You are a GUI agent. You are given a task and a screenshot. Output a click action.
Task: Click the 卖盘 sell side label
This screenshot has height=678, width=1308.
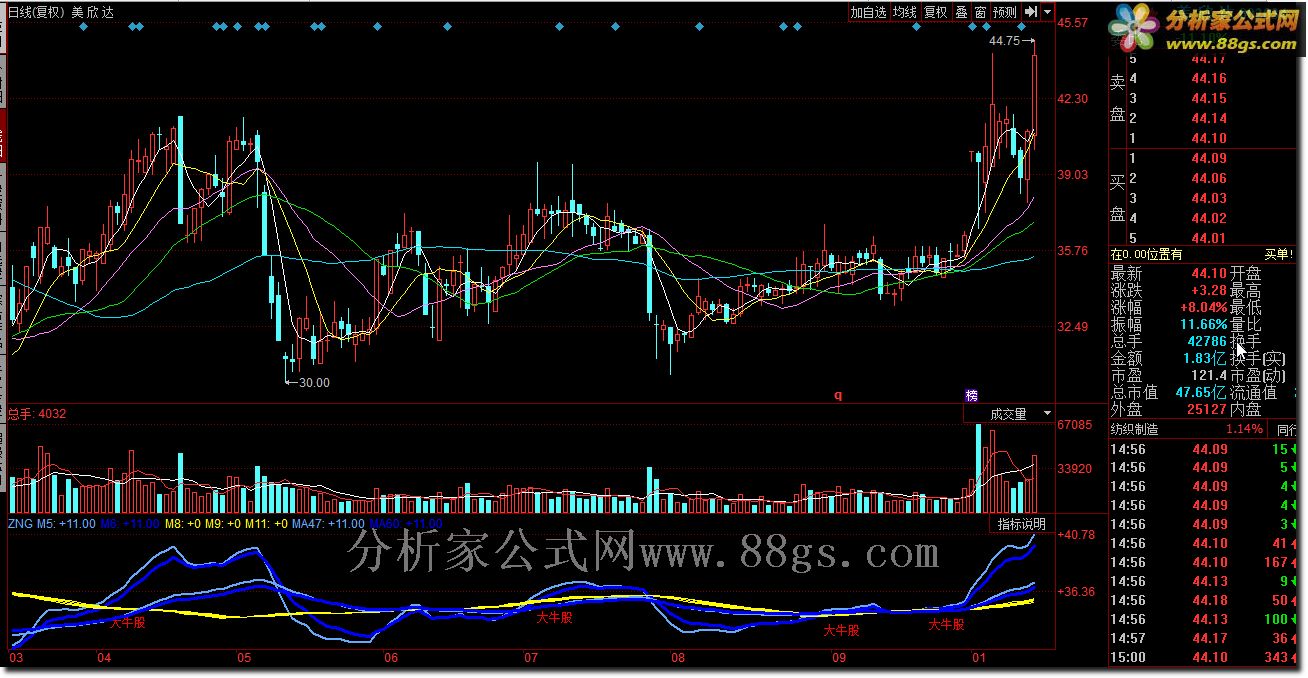pos(1118,98)
